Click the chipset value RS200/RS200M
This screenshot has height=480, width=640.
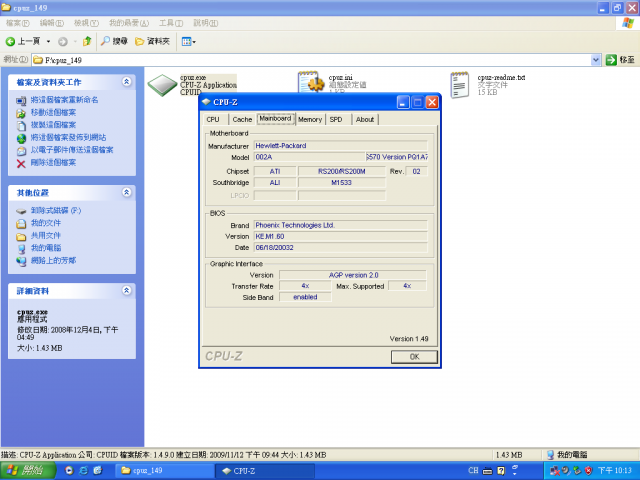point(342,171)
